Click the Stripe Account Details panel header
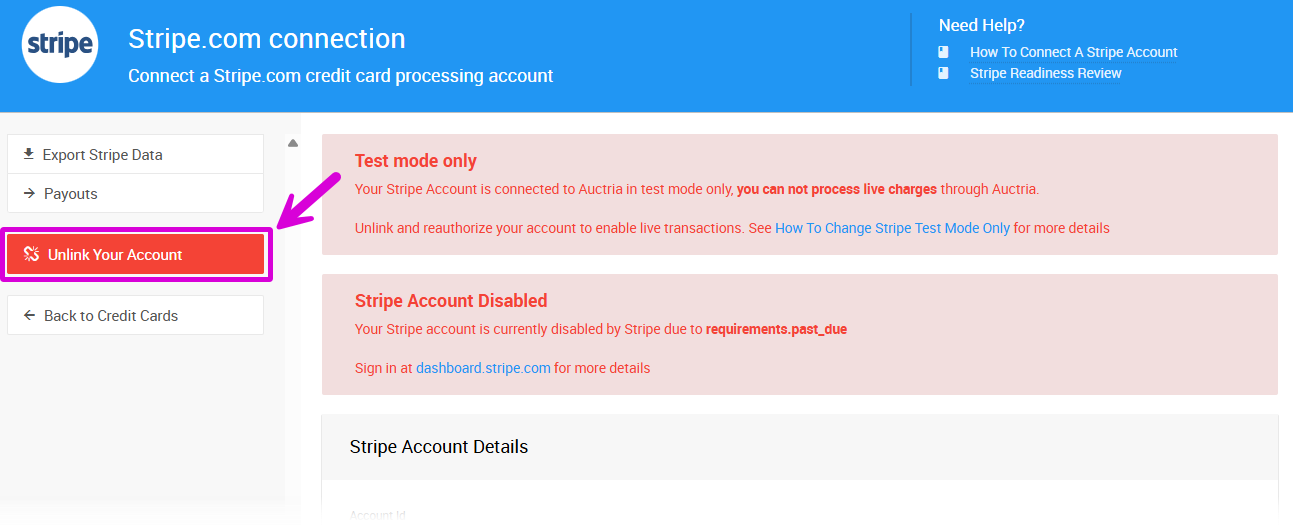Screen dimensions: 1293x526 [439, 447]
